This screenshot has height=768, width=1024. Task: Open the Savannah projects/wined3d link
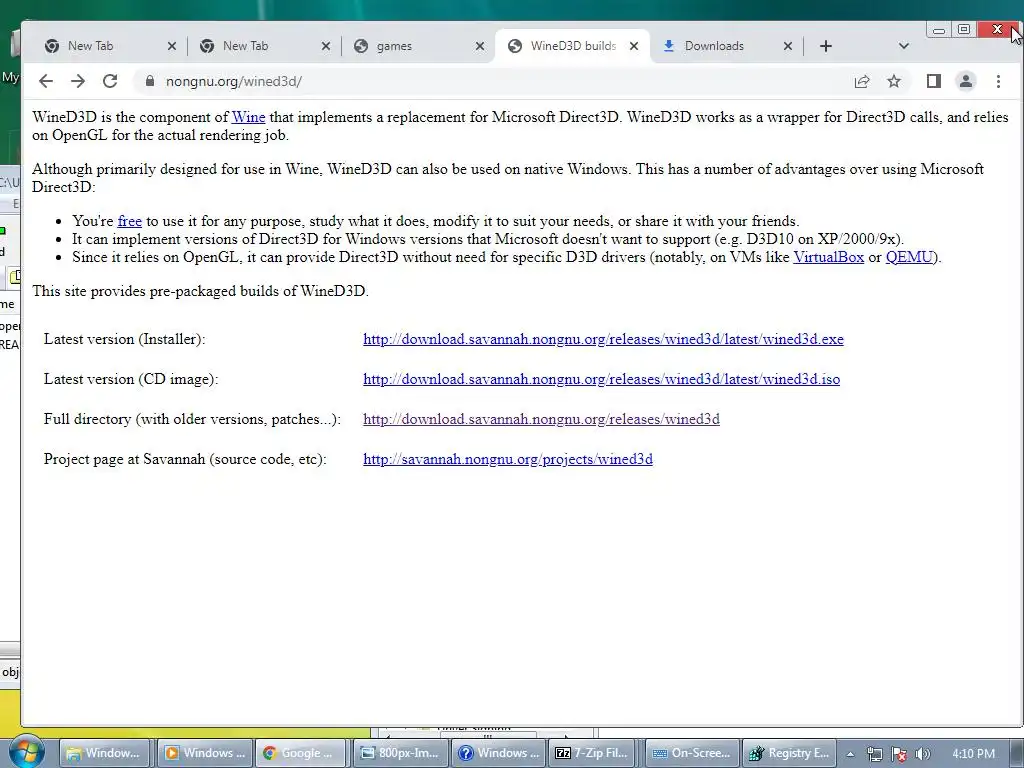tap(508, 459)
